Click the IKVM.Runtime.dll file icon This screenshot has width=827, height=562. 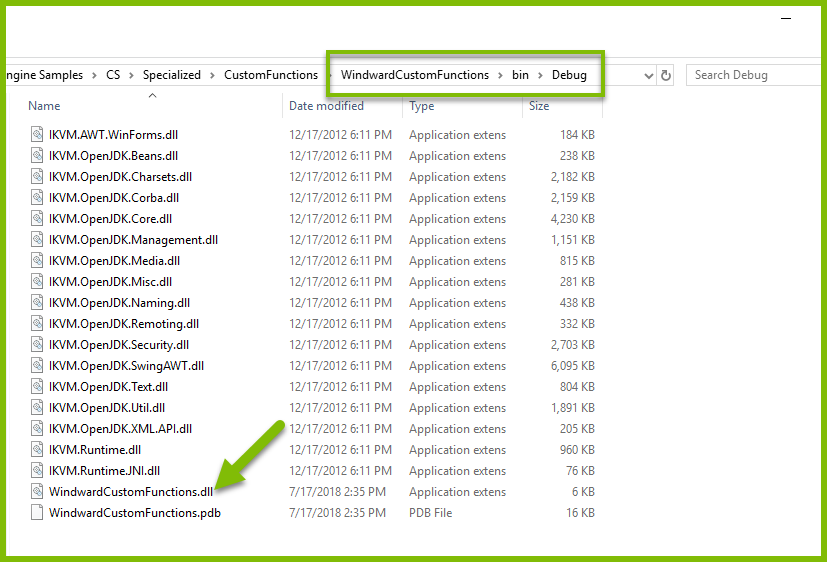[37, 450]
